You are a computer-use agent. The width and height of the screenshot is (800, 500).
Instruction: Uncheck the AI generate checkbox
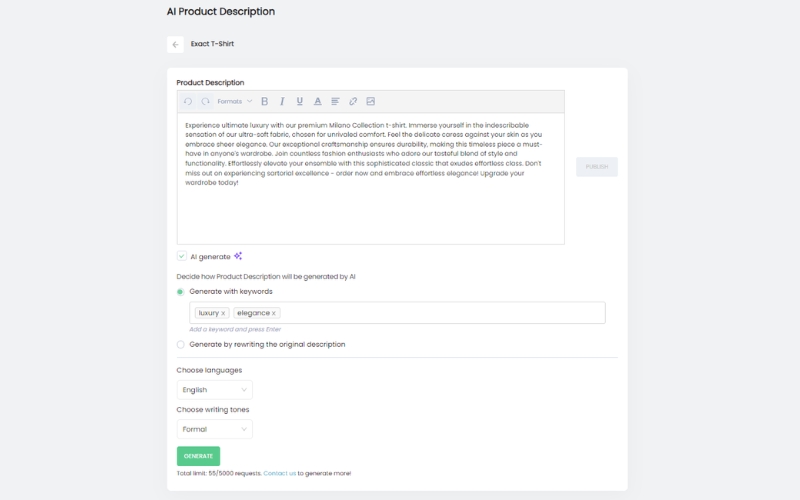click(182, 256)
